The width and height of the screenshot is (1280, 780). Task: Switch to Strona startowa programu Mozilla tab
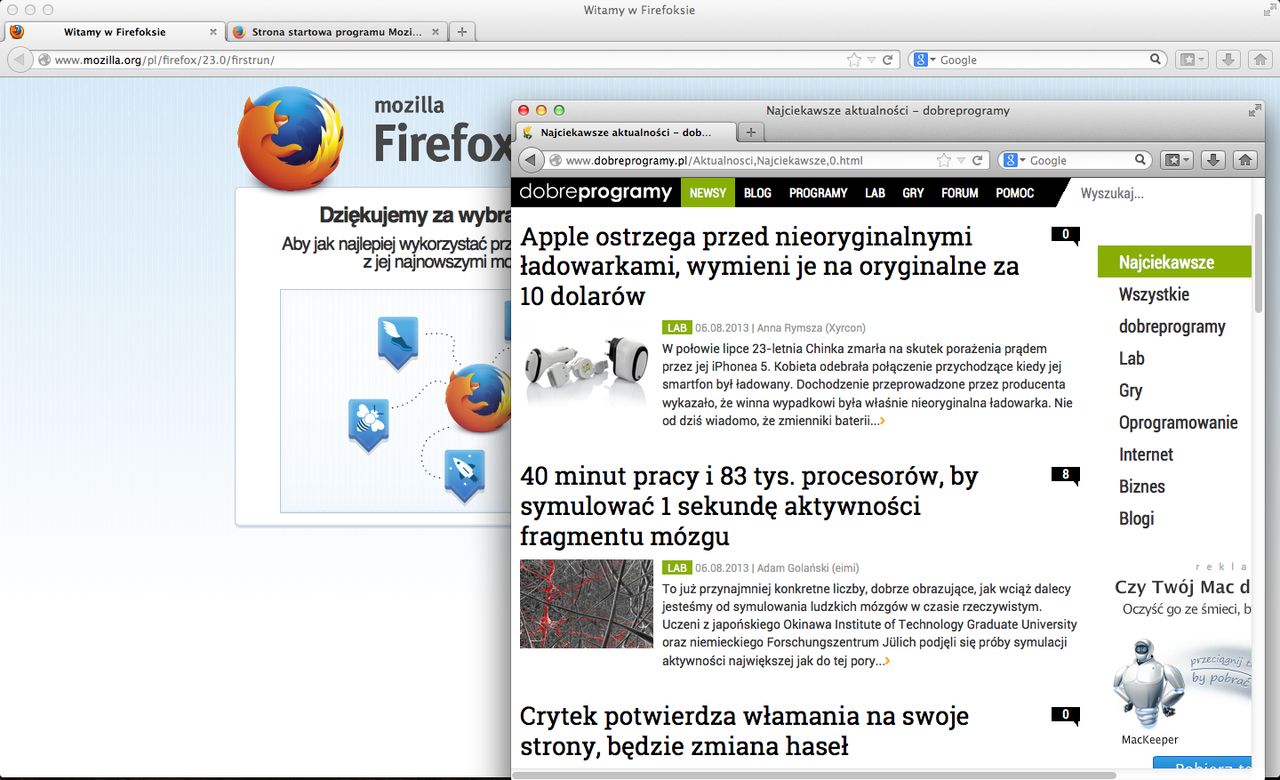(337, 32)
